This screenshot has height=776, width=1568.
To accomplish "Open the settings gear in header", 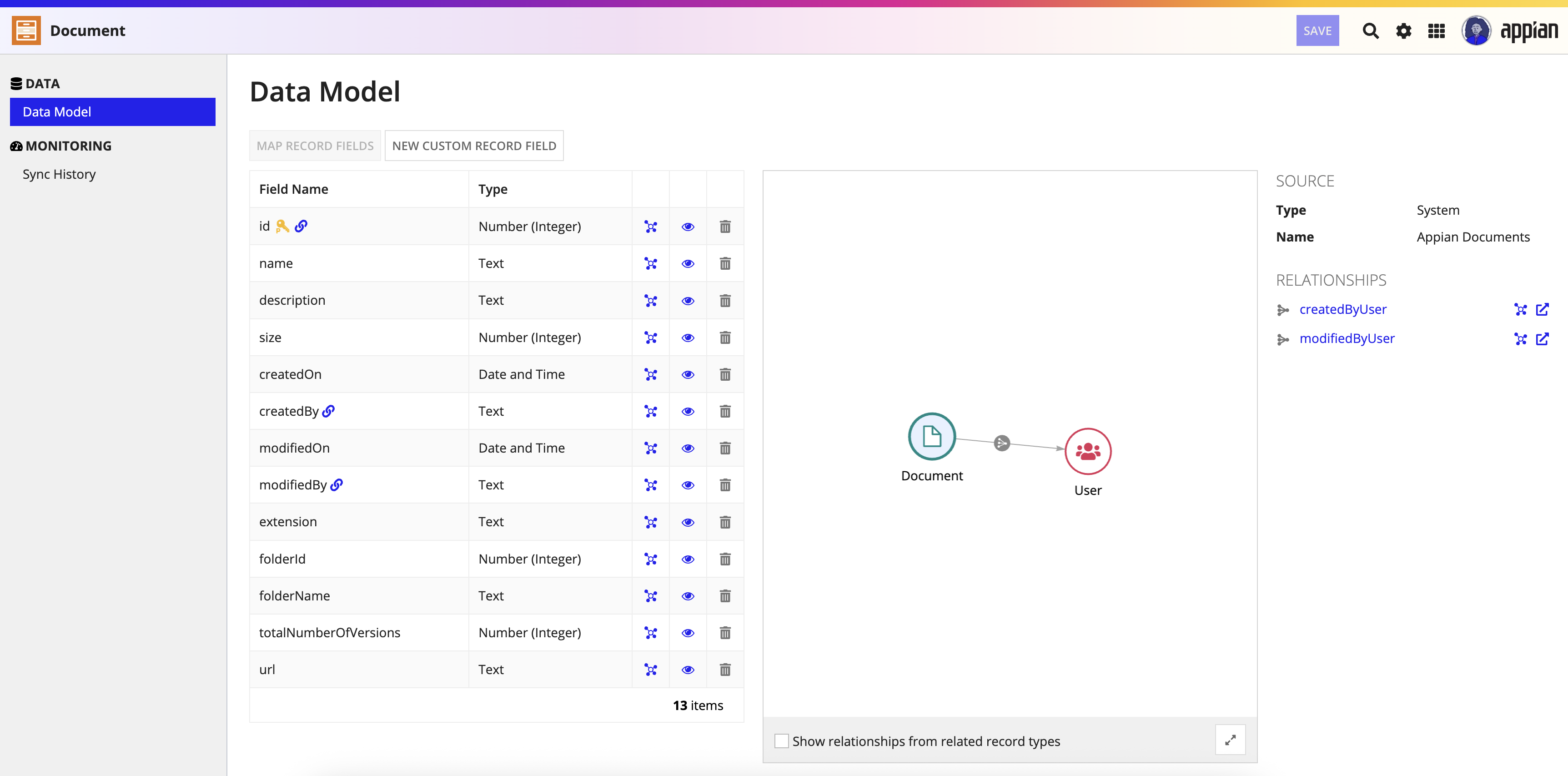I will (x=1404, y=30).
